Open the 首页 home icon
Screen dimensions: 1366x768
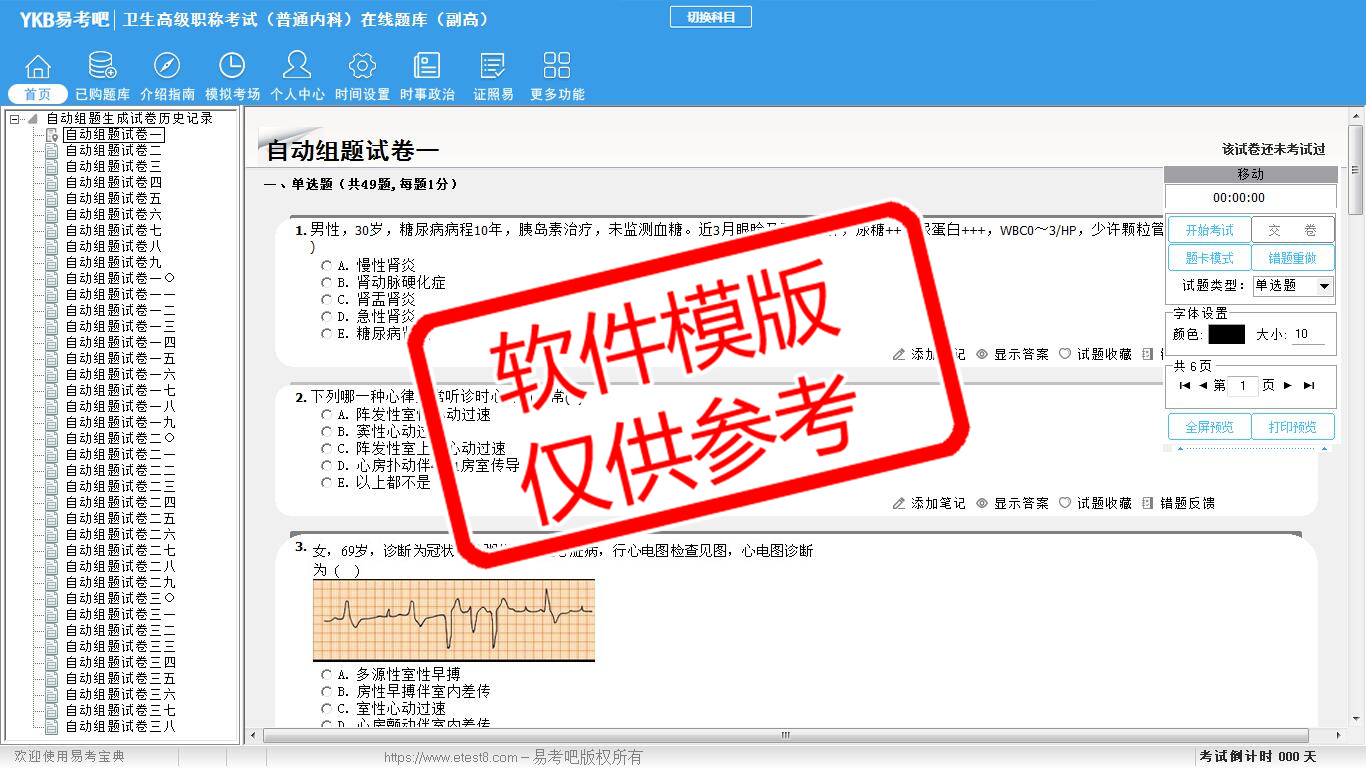point(38,67)
